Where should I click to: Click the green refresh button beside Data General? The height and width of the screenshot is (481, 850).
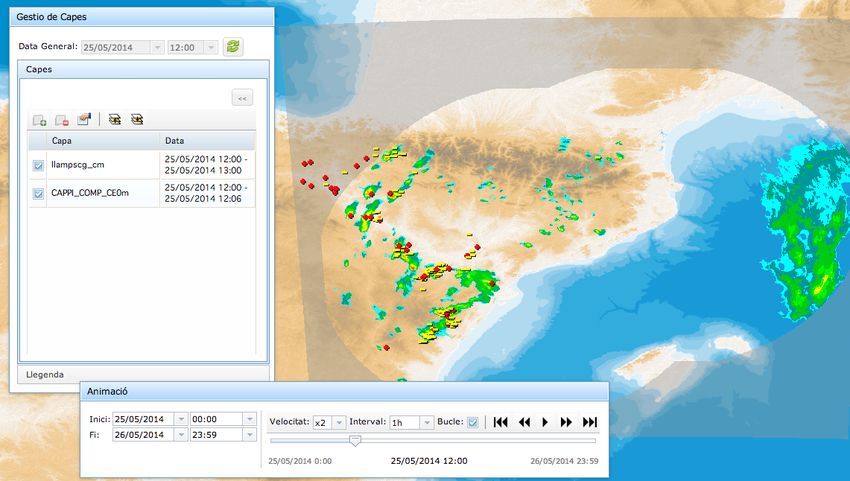[x=233, y=47]
